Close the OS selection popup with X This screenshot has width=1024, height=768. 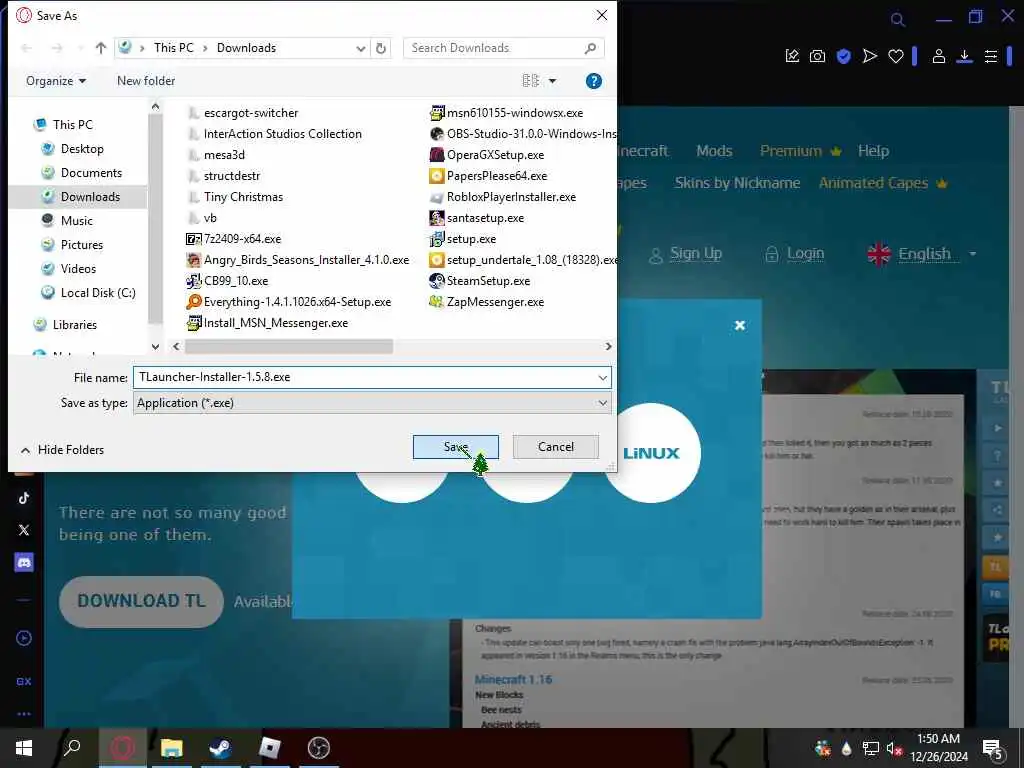click(739, 325)
